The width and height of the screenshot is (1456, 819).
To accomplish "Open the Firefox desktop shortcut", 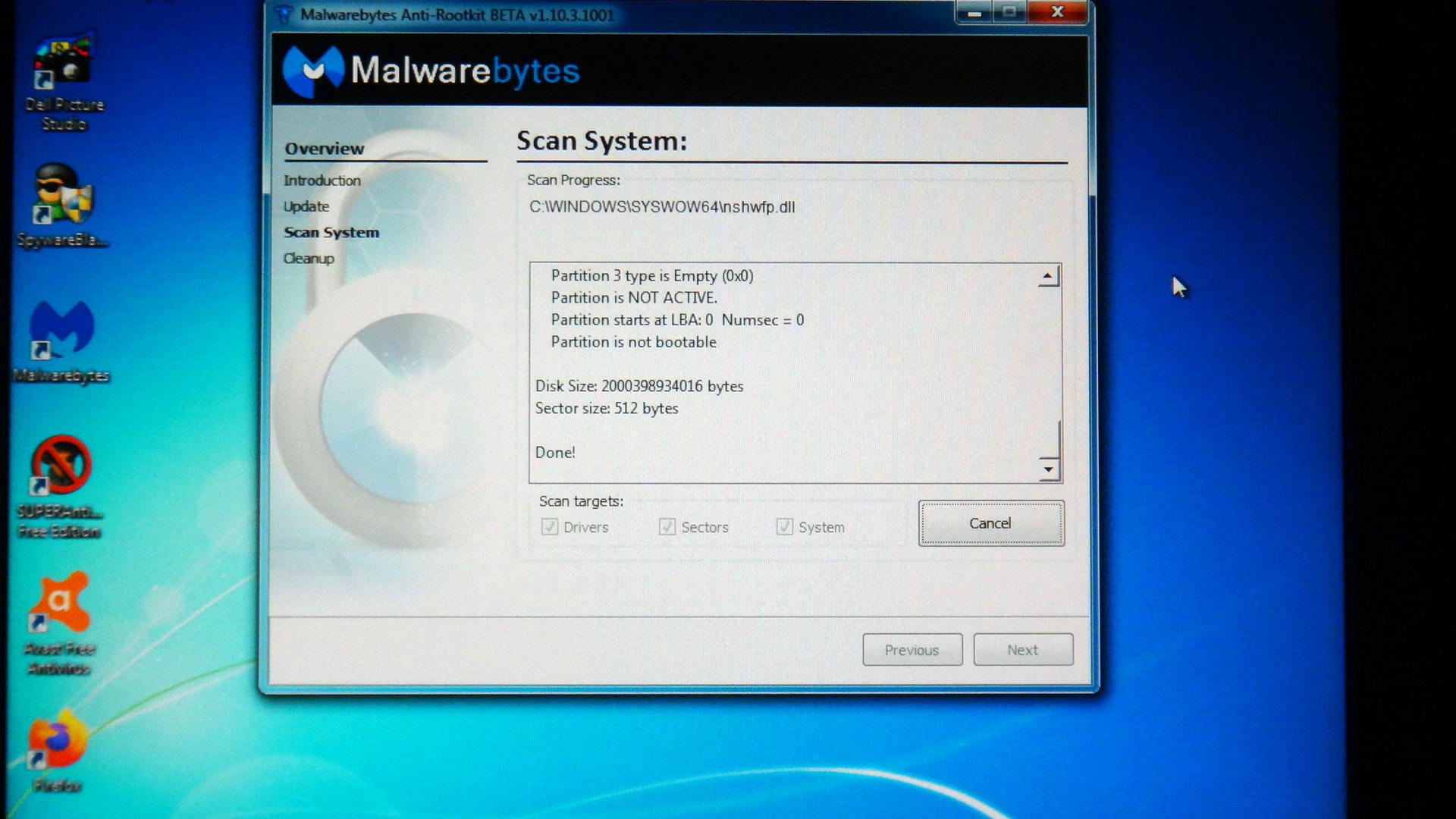I will [58, 751].
